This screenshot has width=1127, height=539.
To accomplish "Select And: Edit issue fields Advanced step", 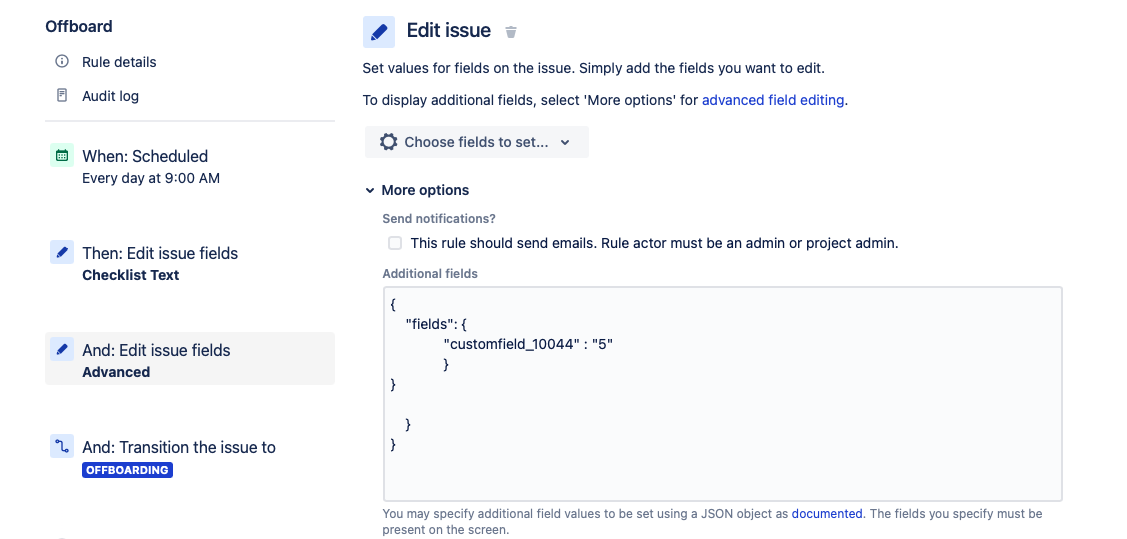I will pos(190,359).
